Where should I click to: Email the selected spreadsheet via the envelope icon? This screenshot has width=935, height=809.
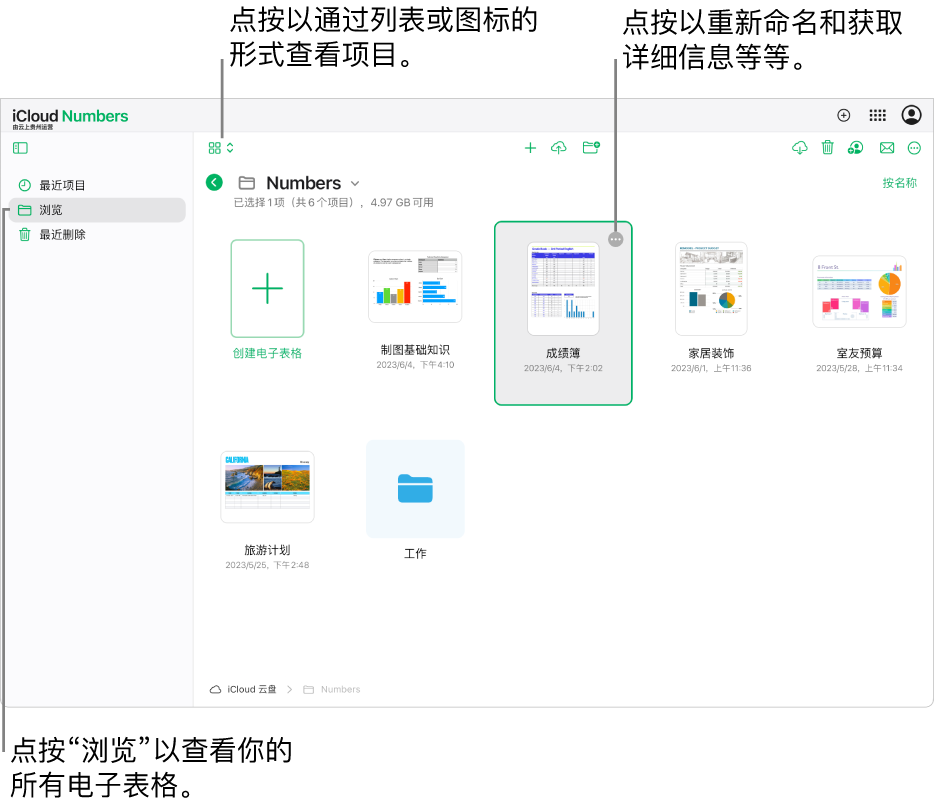pos(887,147)
